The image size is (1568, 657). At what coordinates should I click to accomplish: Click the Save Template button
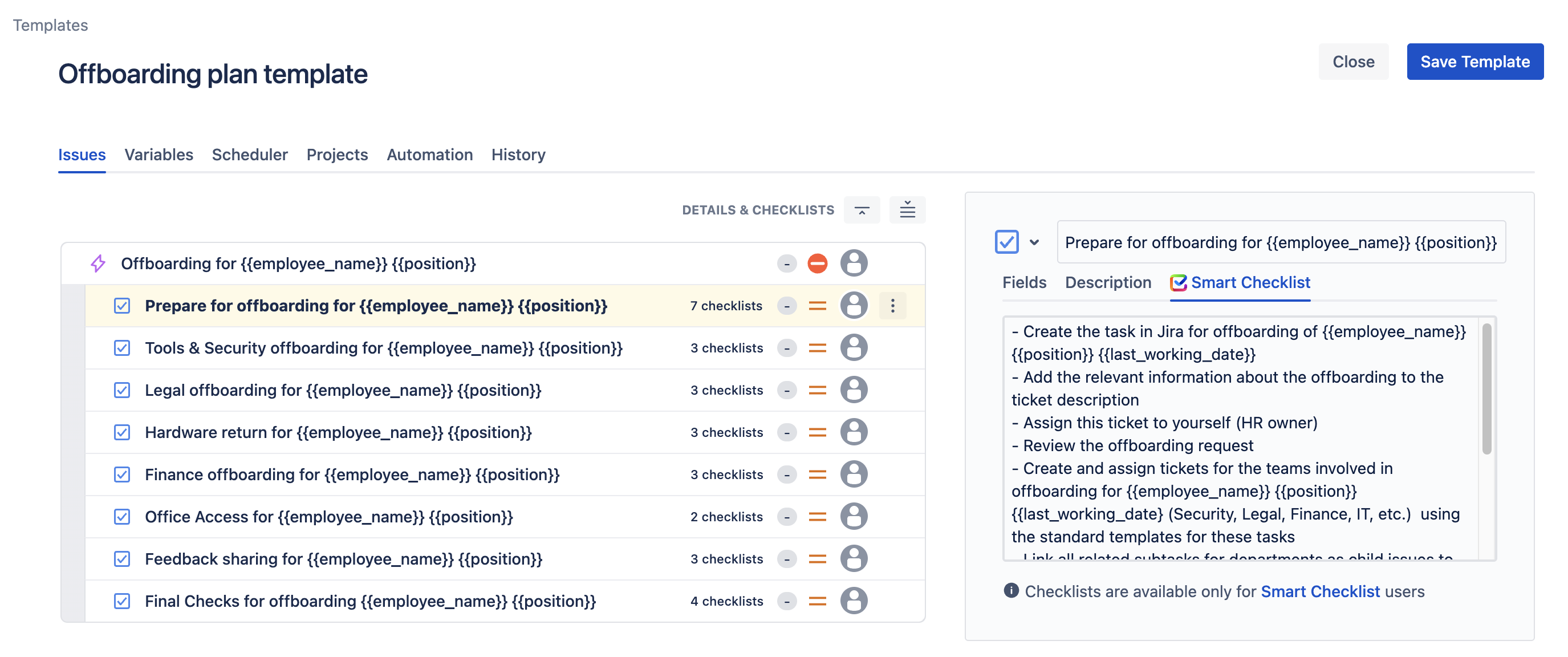tap(1474, 62)
